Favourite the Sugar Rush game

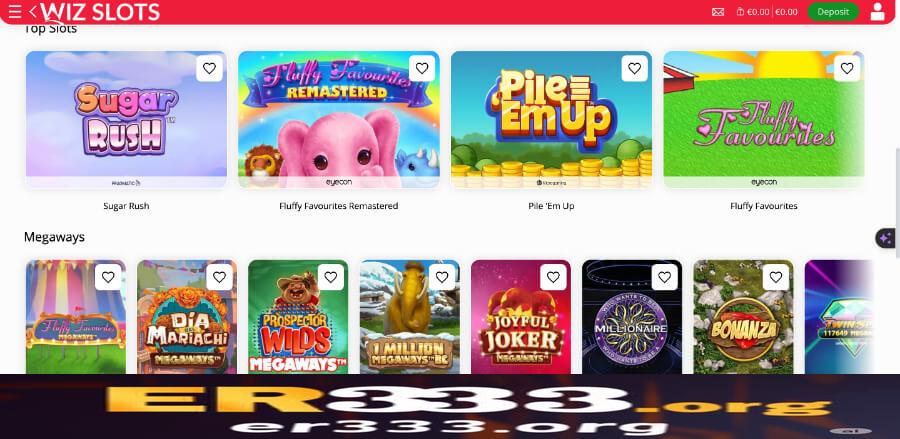coord(210,69)
